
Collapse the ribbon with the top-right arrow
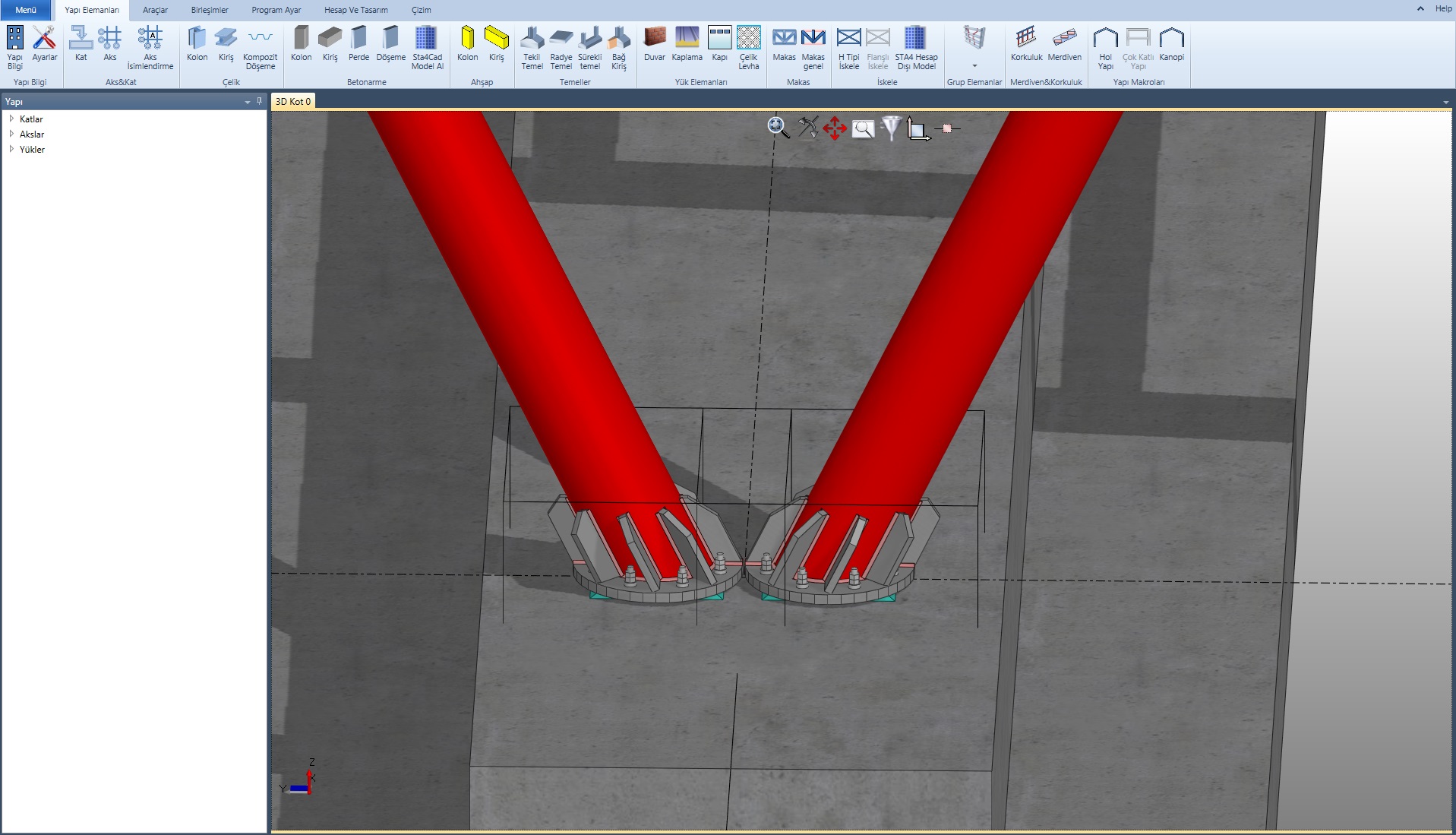[1420, 9]
